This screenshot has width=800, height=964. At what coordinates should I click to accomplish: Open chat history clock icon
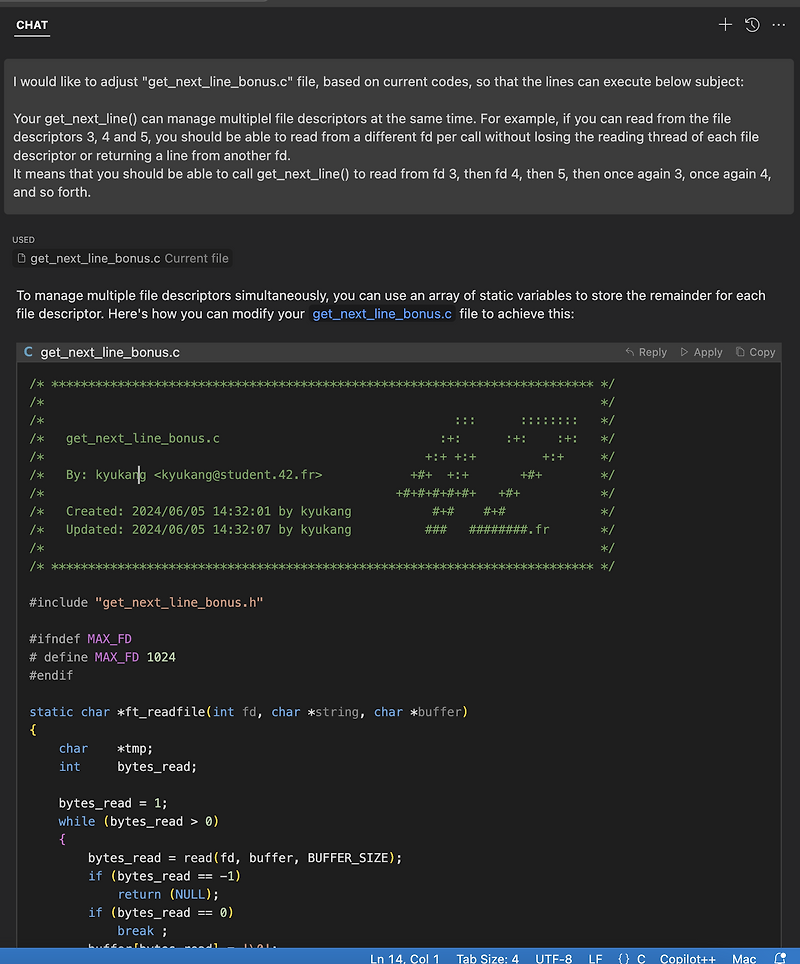tap(752, 25)
